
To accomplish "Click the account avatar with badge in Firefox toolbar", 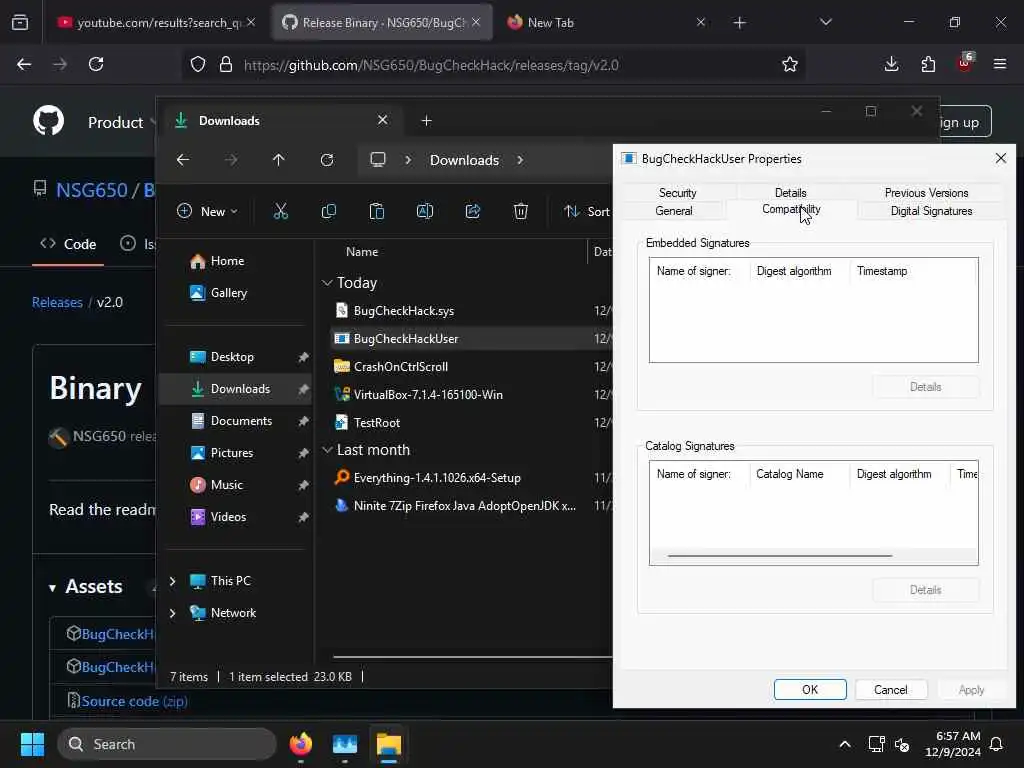I will click(965, 63).
